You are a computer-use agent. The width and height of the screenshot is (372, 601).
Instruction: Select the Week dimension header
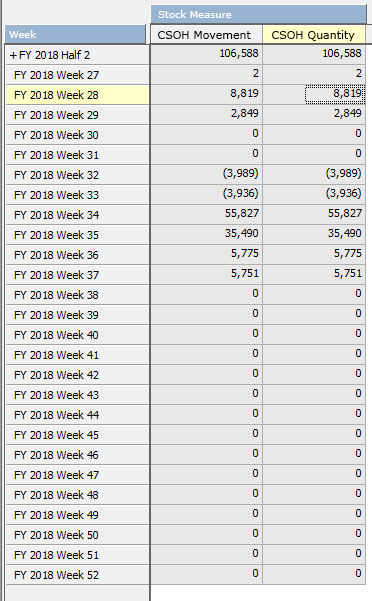pos(75,34)
